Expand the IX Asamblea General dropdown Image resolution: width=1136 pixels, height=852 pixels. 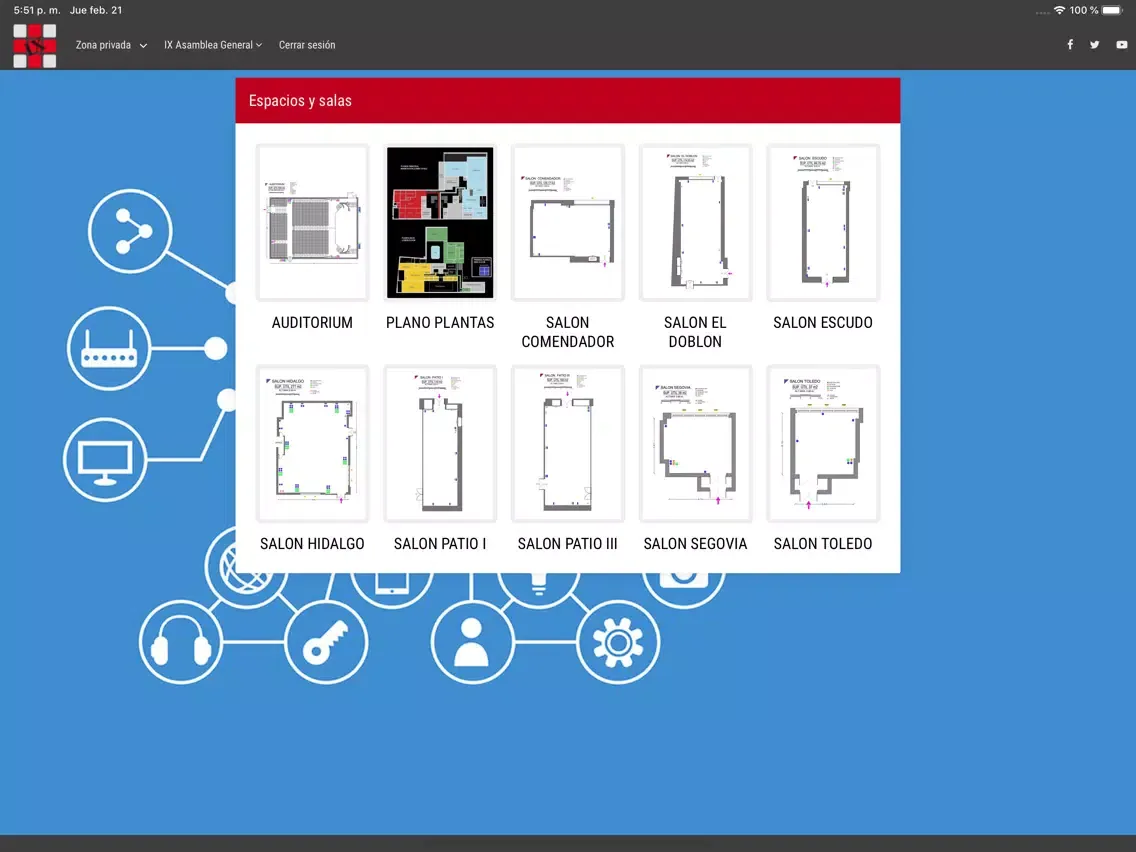point(213,45)
